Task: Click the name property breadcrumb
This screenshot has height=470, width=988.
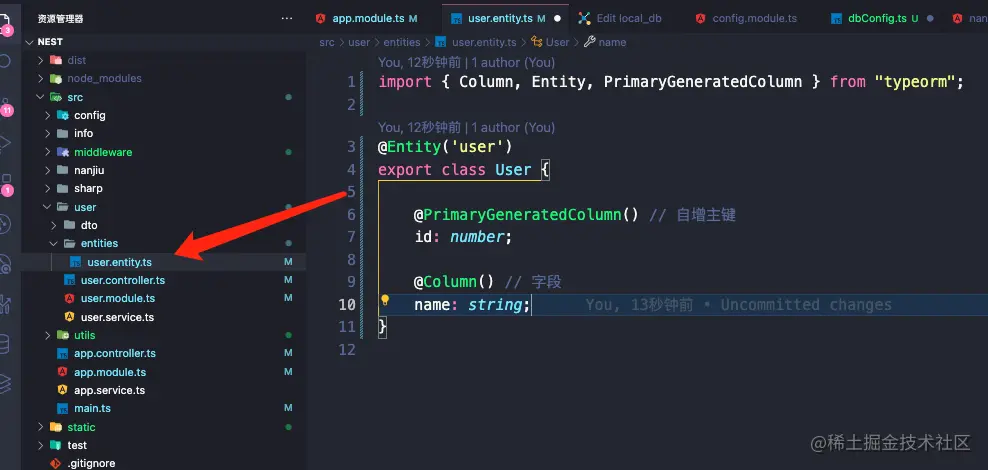Action: 612,42
